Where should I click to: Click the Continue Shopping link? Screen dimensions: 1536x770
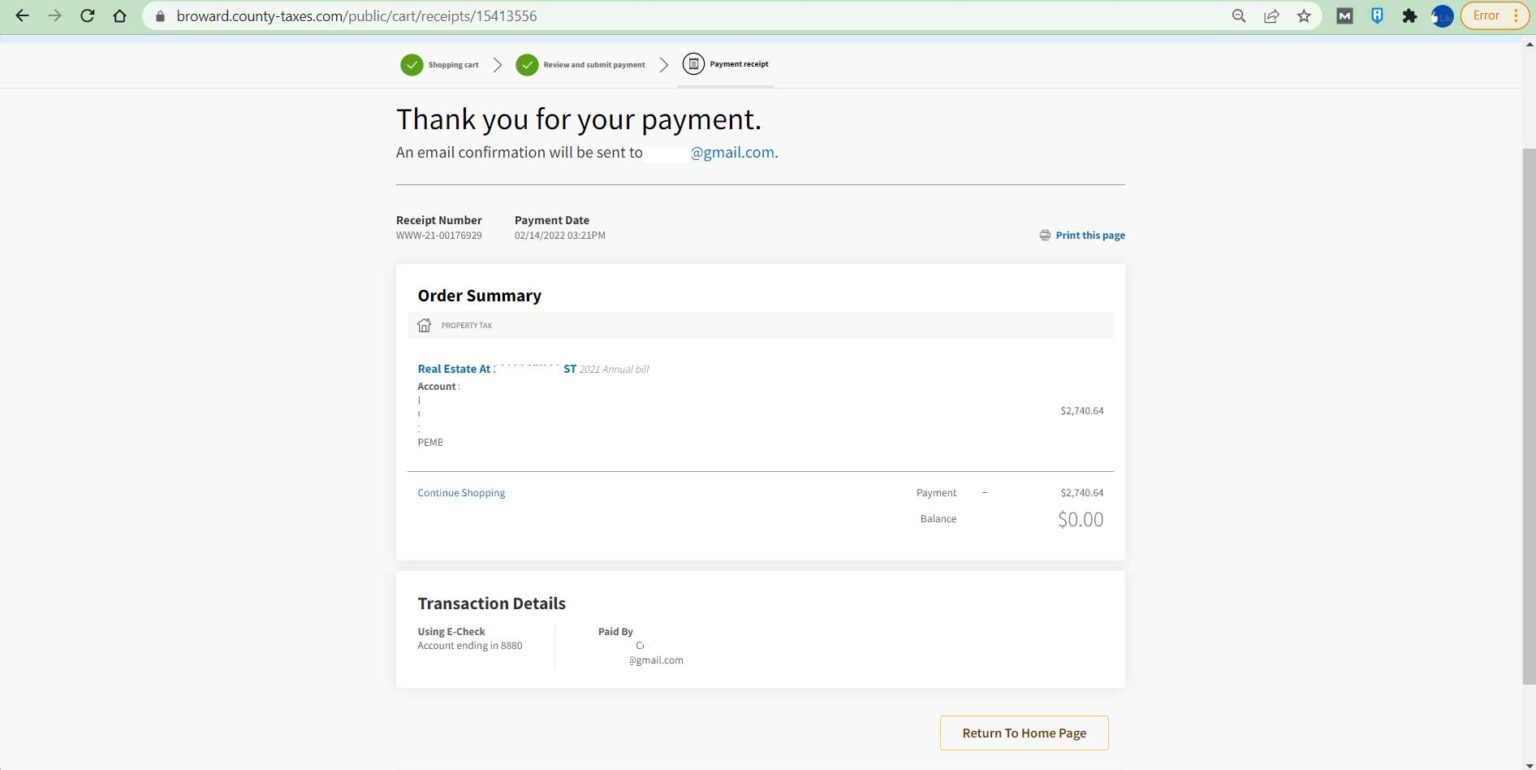point(461,493)
